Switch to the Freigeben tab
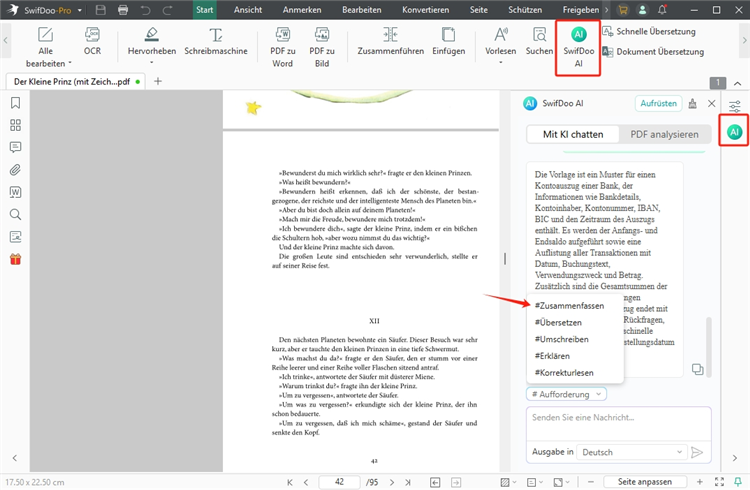Viewport: 750px width, 490px height. [581, 10]
